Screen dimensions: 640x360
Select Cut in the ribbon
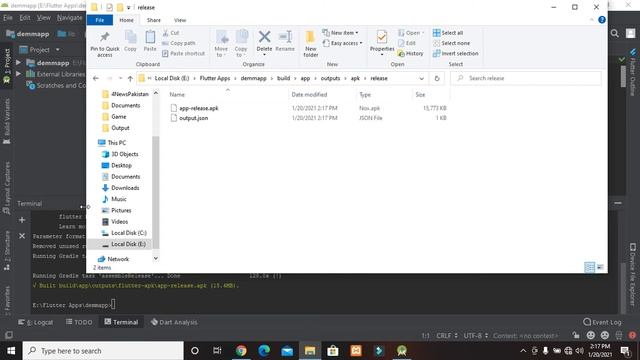click(171, 33)
